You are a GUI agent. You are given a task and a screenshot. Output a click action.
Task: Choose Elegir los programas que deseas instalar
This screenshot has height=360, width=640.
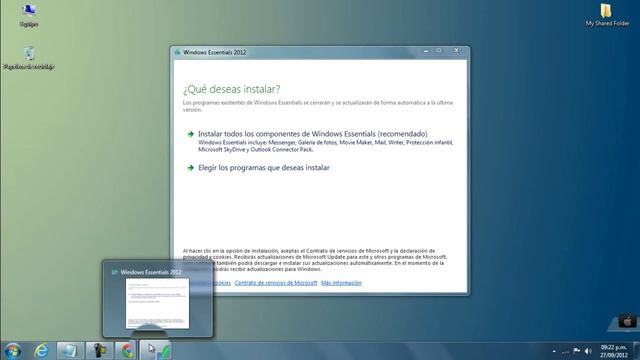click(x=264, y=168)
